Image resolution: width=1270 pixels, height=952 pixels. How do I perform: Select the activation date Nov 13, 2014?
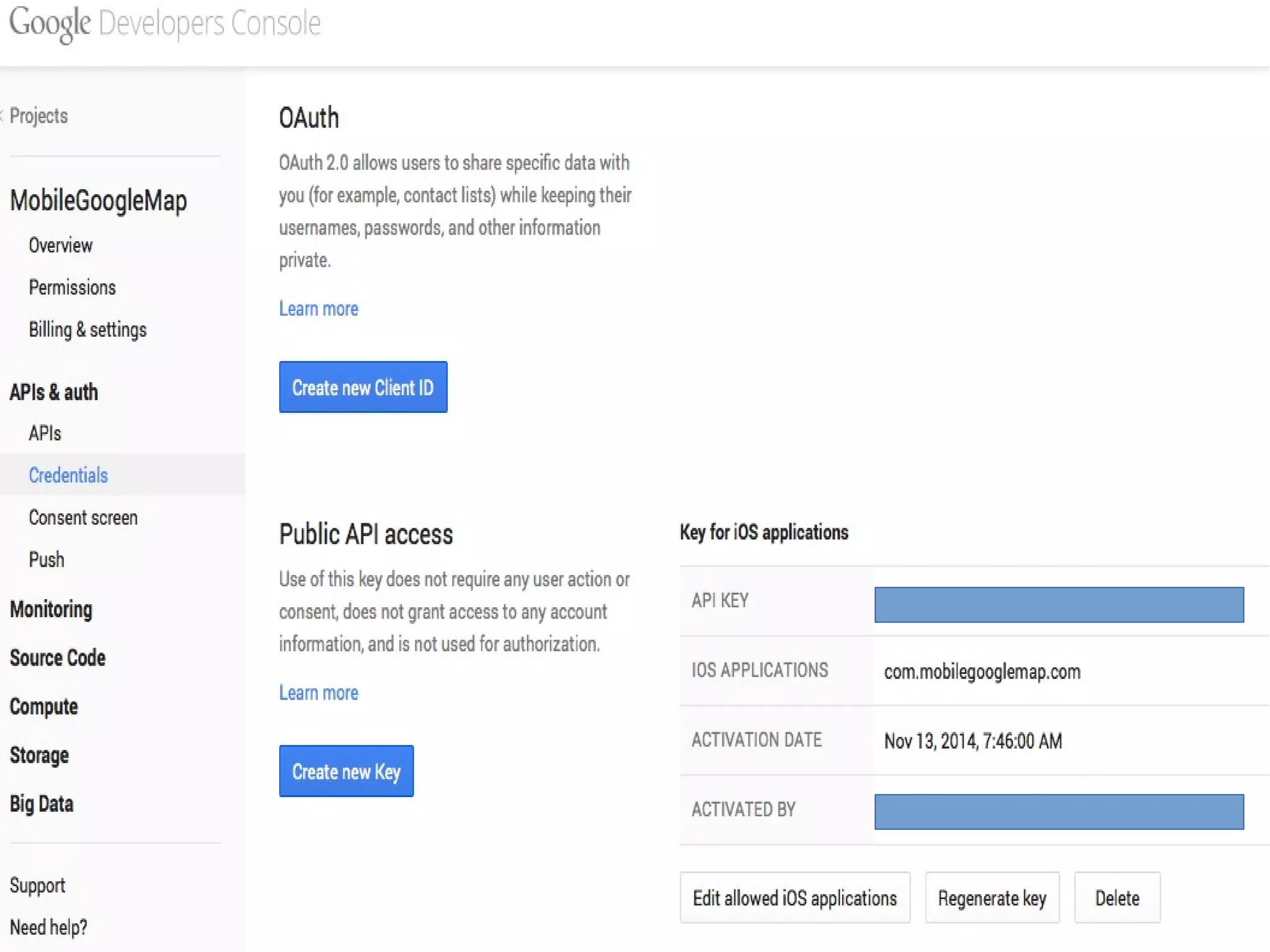[974, 741]
